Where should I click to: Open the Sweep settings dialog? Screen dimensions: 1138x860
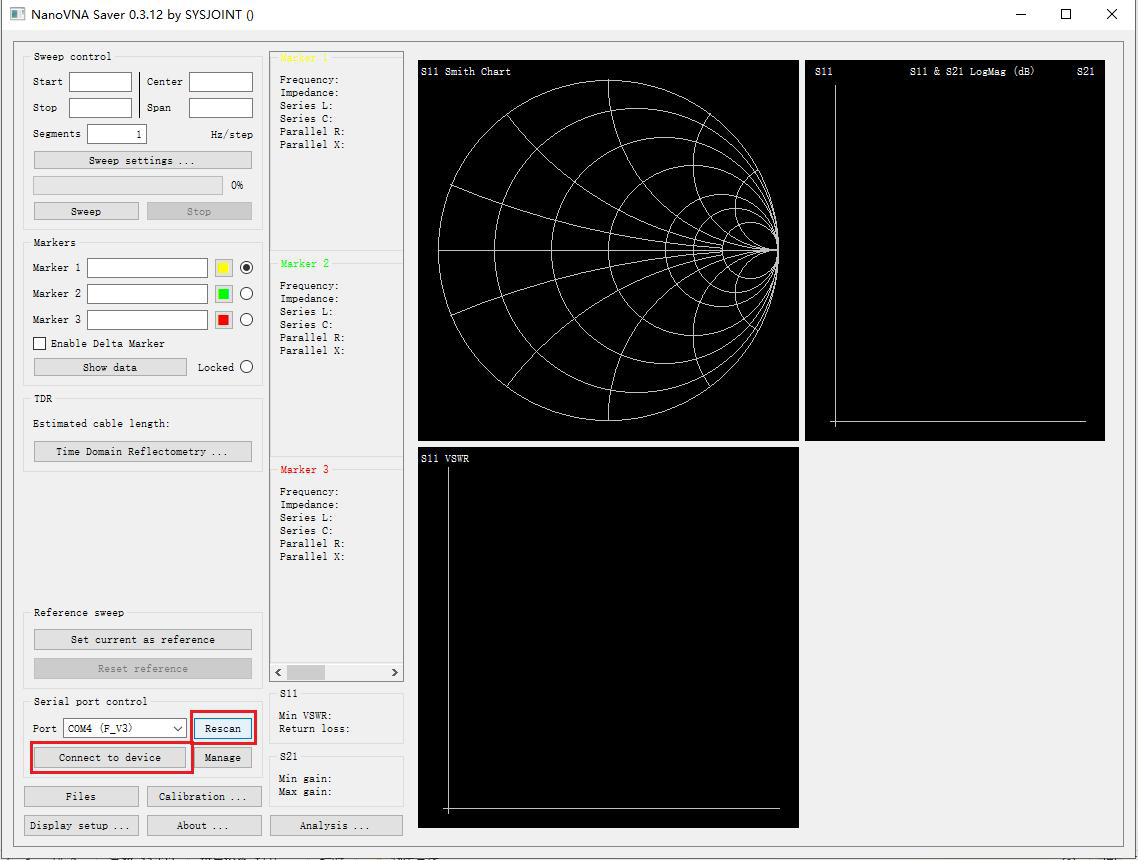(141, 159)
